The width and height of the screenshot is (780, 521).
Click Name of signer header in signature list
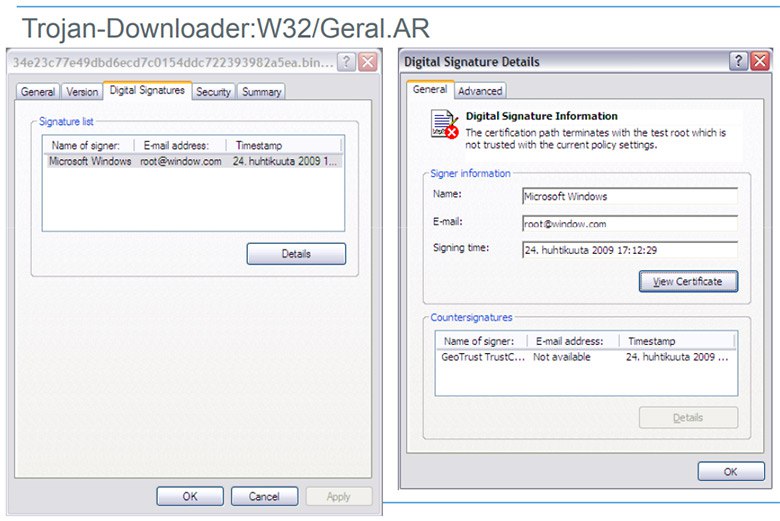[89, 146]
